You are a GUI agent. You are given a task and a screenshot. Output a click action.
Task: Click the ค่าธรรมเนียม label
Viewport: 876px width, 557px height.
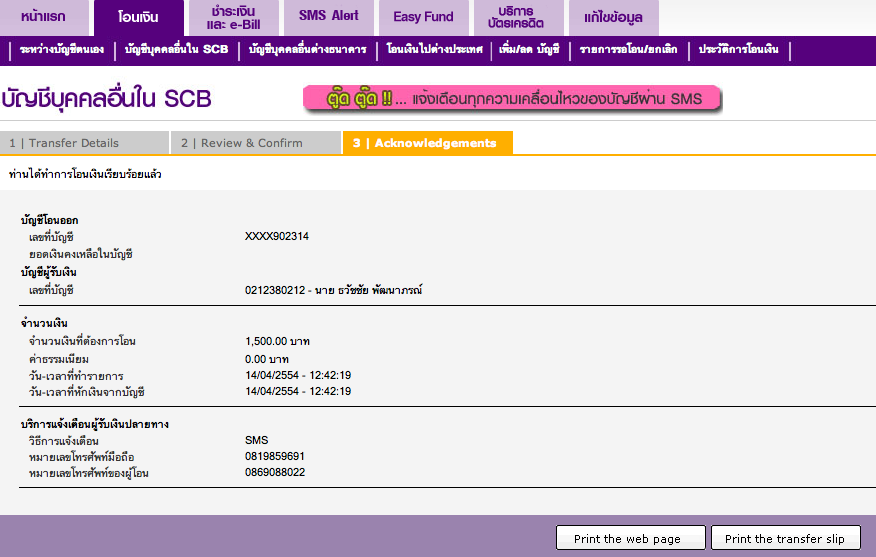[x=59, y=359]
